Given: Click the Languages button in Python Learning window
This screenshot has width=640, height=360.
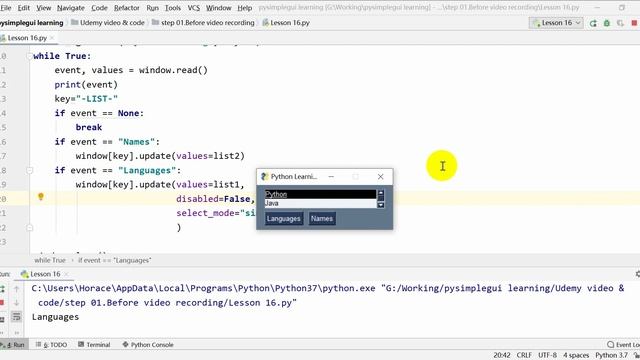Looking at the screenshot, I should (284, 219).
